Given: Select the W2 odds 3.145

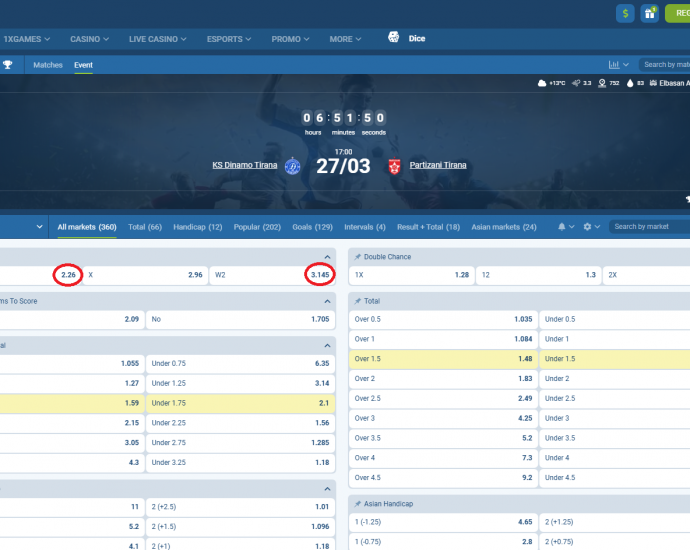Looking at the screenshot, I should tap(272, 275).
